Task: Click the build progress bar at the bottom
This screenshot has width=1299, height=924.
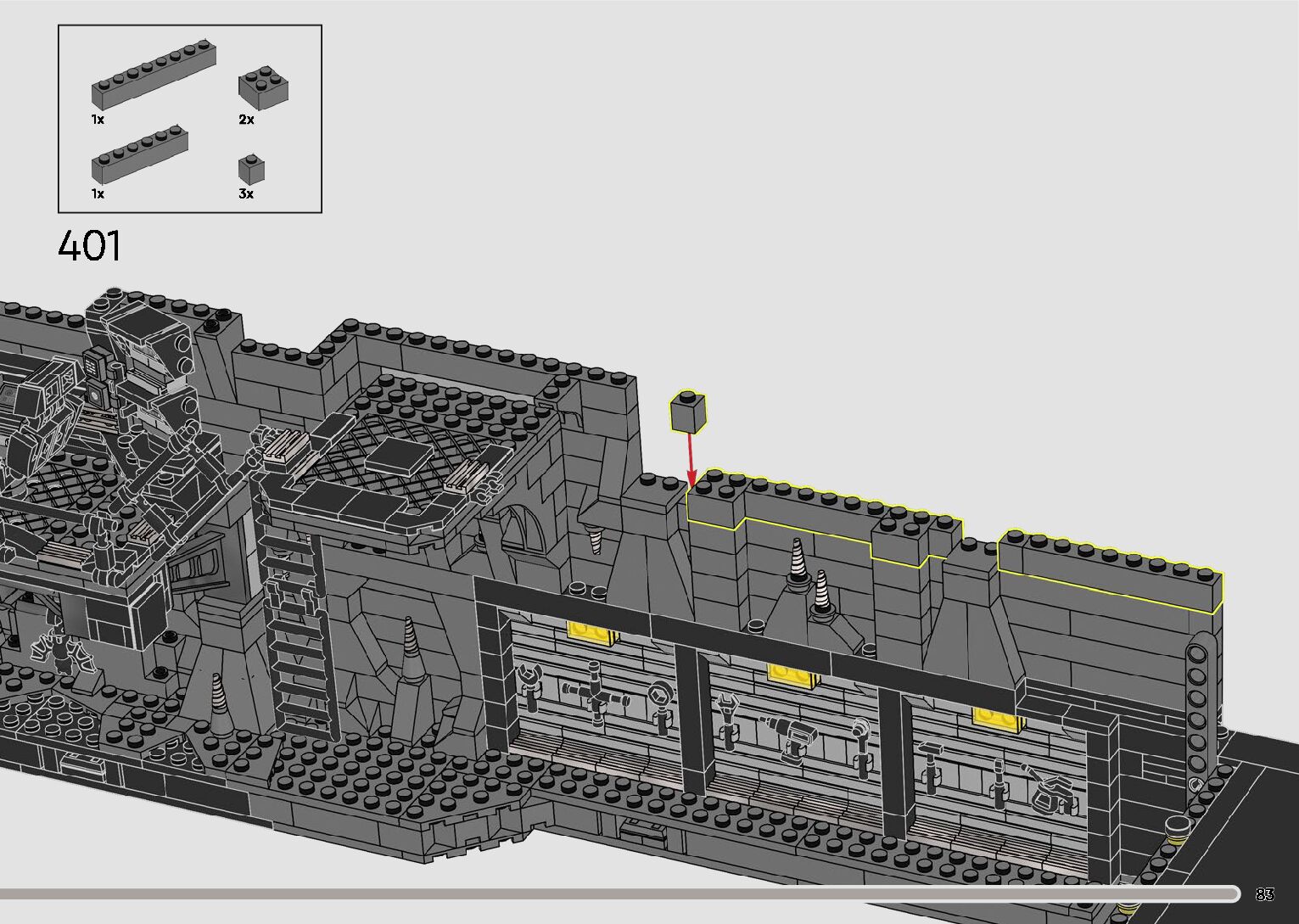Action: click(x=619, y=893)
